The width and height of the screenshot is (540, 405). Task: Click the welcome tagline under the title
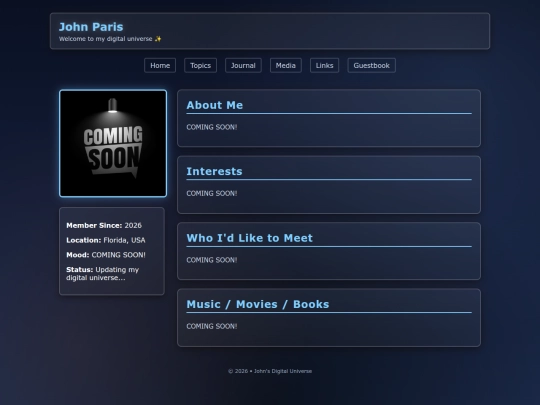(110, 39)
